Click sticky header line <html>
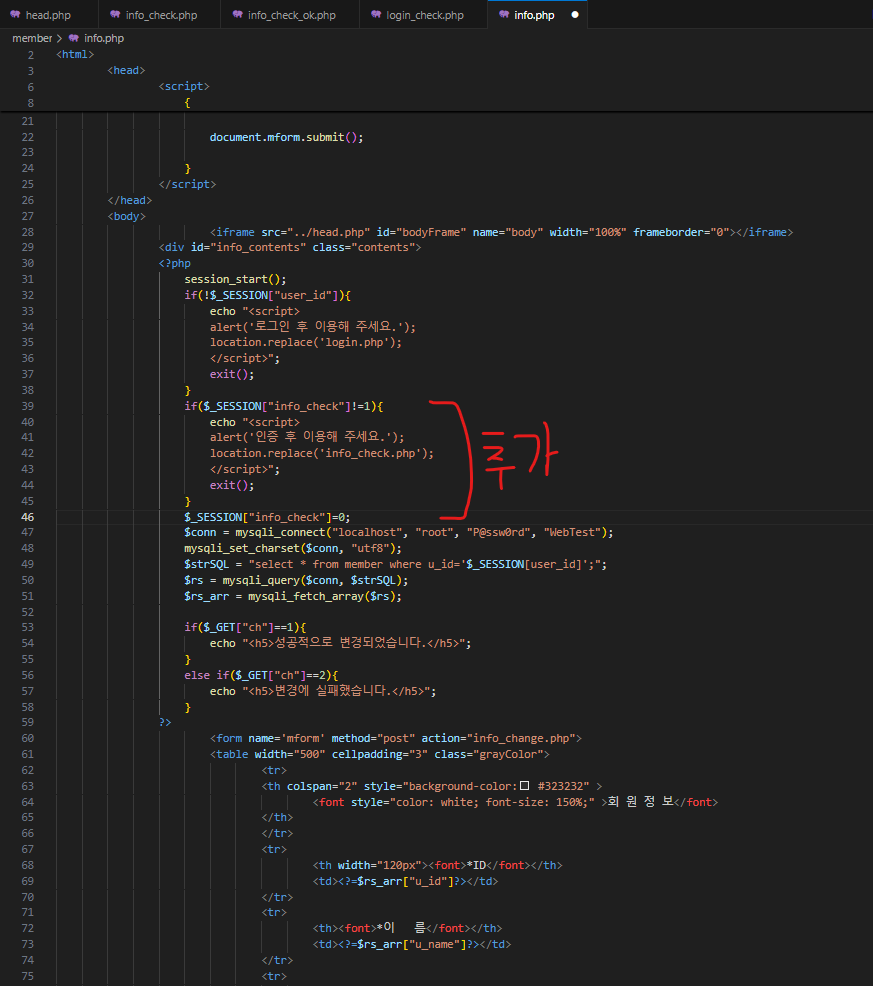873x986 pixels. pyautogui.click(x=75, y=55)
